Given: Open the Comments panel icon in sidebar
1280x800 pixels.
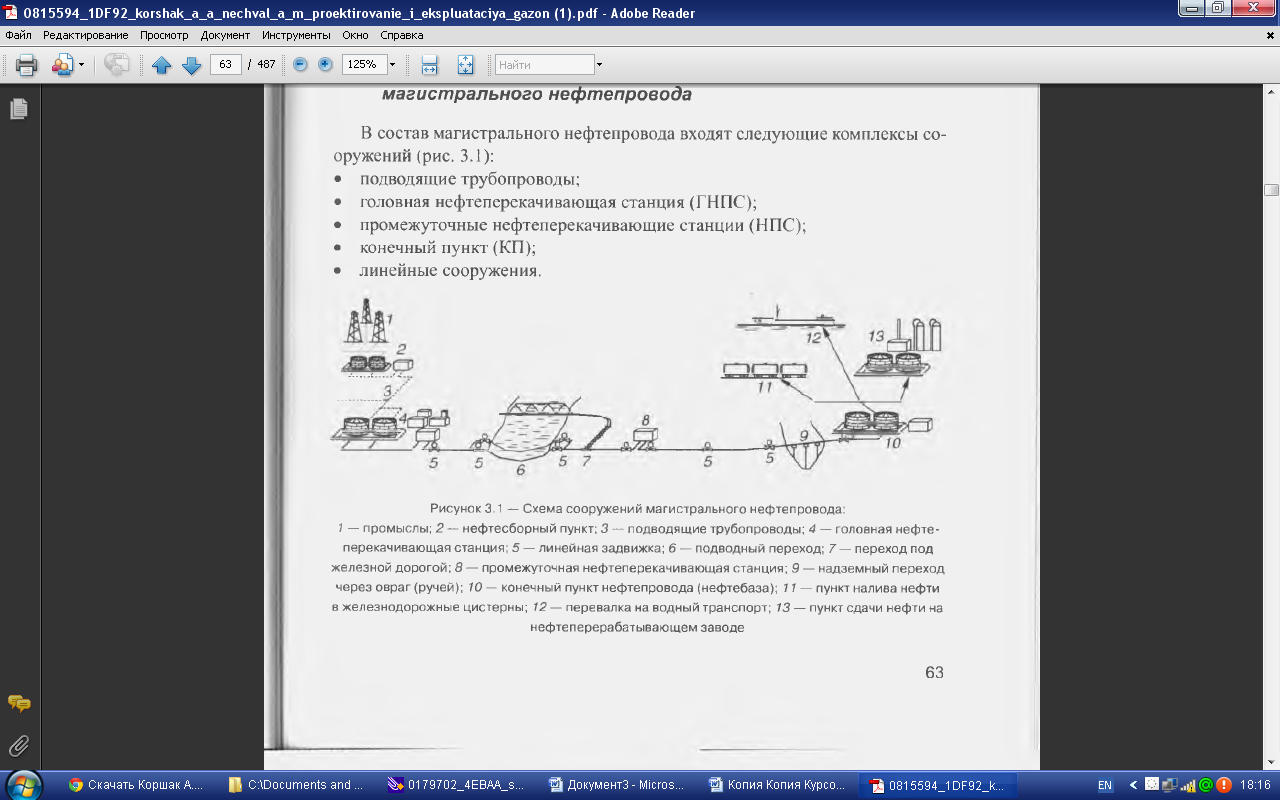Looking at the screenshot, I should (18, 704).
